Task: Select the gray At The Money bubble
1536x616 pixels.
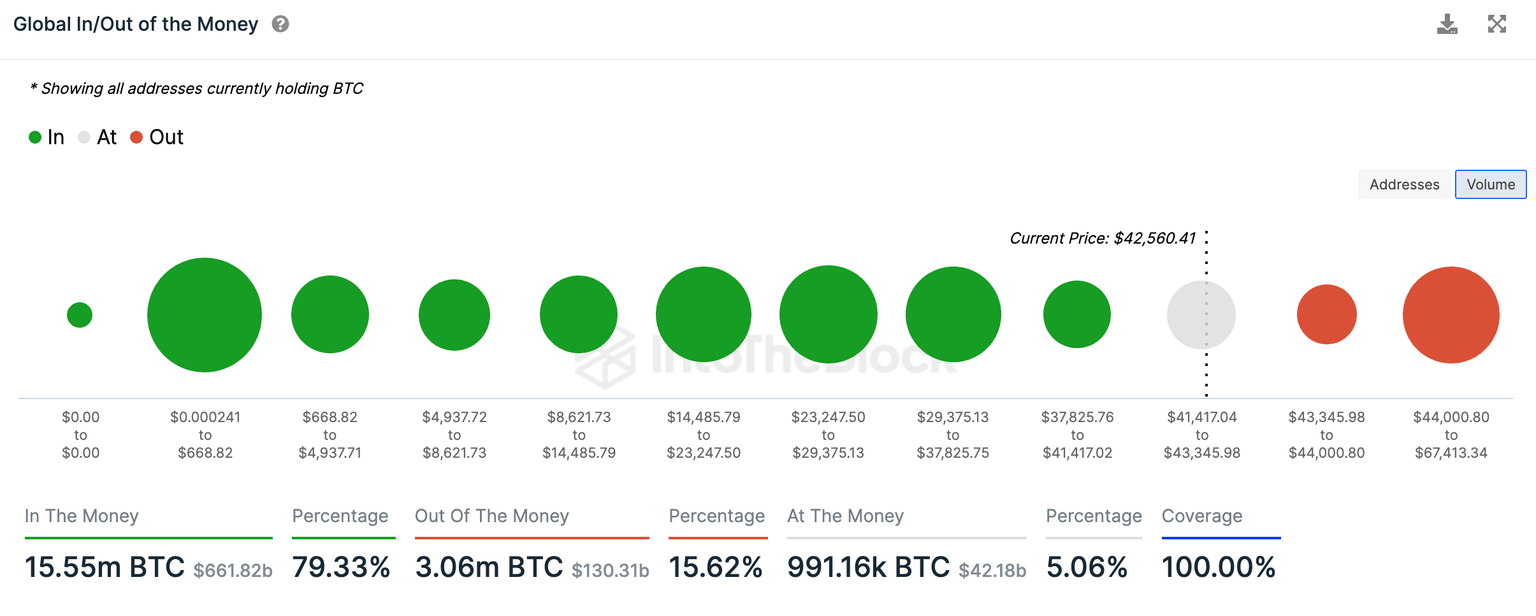Action: click(x=1201, y=314)
